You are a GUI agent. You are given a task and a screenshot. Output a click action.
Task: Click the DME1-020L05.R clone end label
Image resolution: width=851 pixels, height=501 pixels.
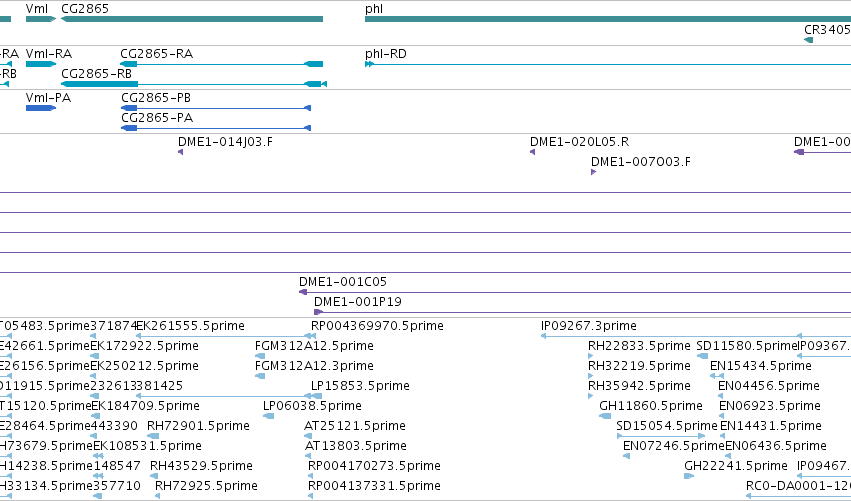tap(580, 142)
